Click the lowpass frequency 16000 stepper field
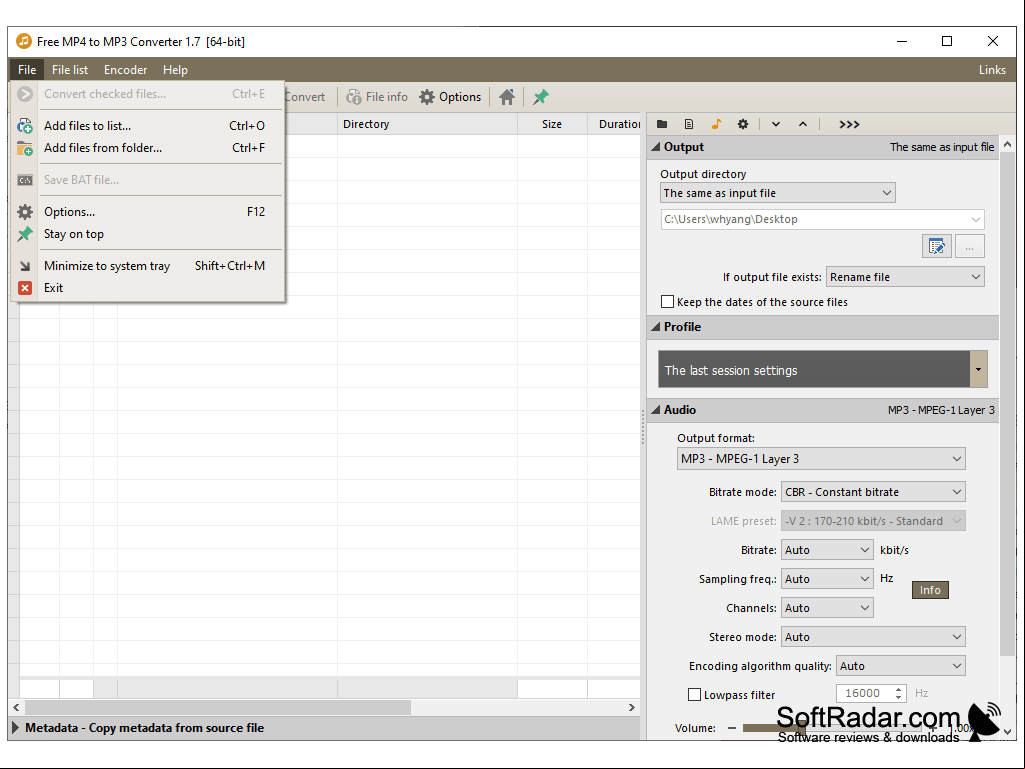 871,693
